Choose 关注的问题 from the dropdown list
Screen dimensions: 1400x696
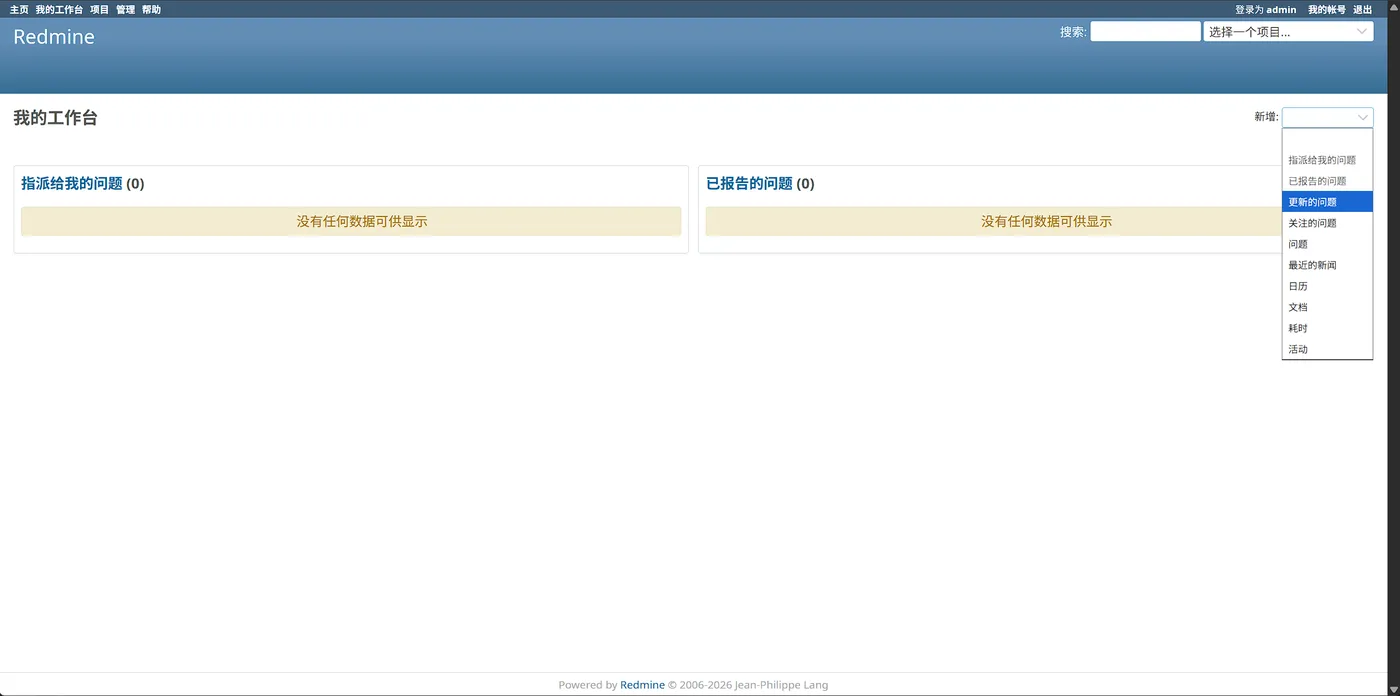coord(1327,223)
